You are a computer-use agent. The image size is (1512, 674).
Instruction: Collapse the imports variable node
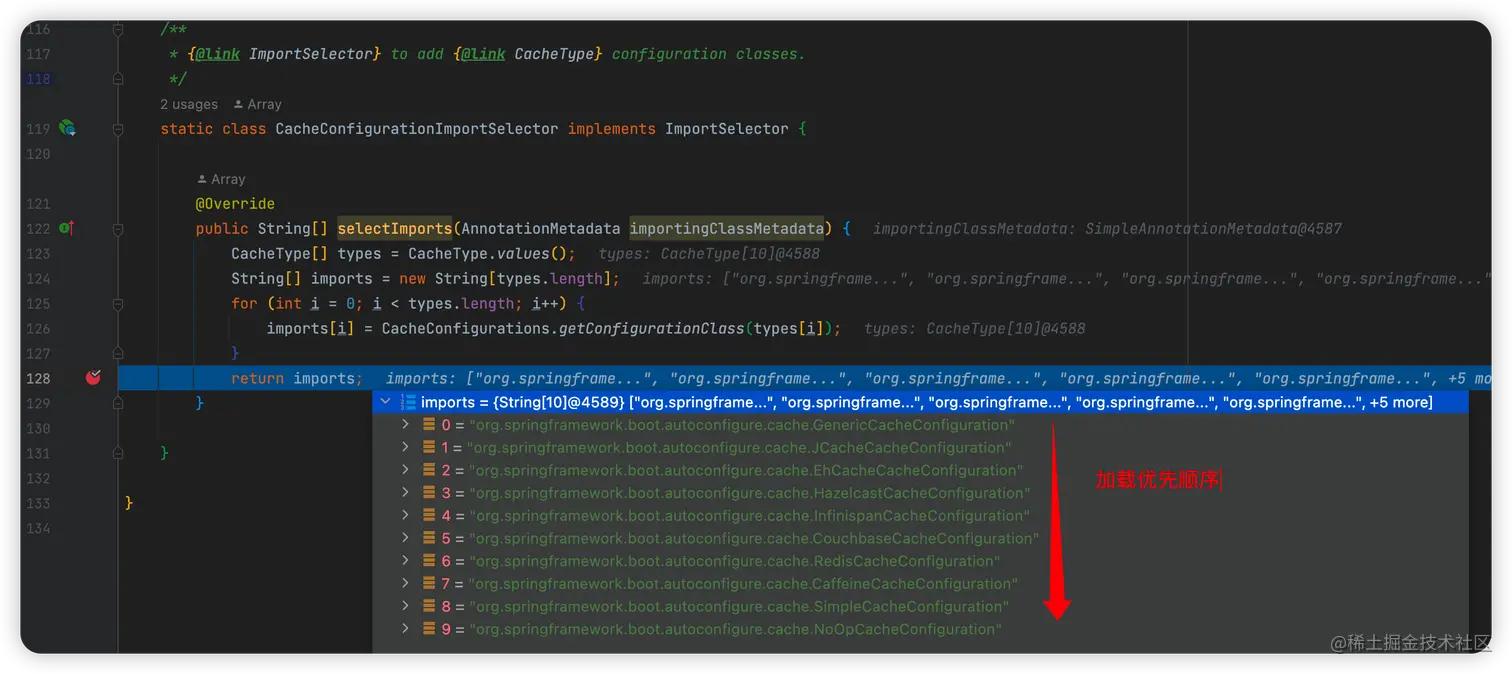click(x=385, y=402)
